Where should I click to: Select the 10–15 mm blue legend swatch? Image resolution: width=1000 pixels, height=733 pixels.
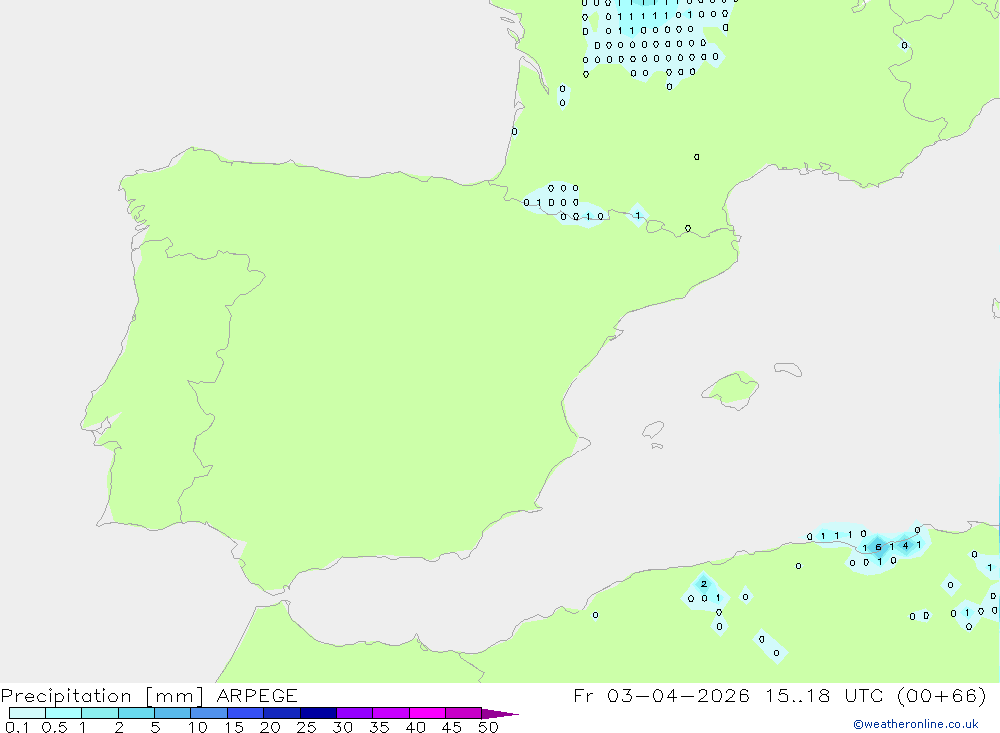click(x=209, y=714)
